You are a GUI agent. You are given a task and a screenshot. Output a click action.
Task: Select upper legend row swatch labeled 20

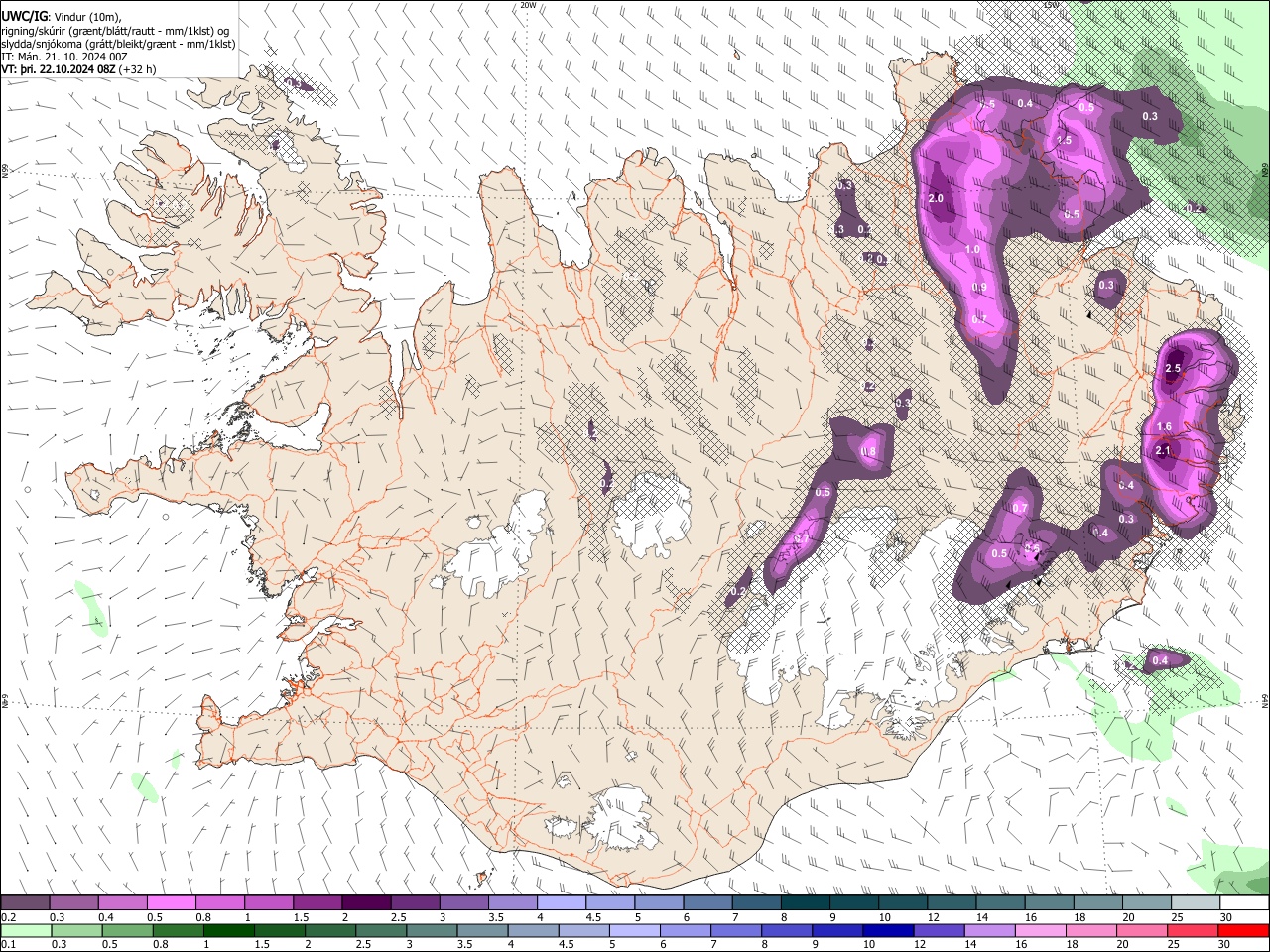coord(1147,902)
